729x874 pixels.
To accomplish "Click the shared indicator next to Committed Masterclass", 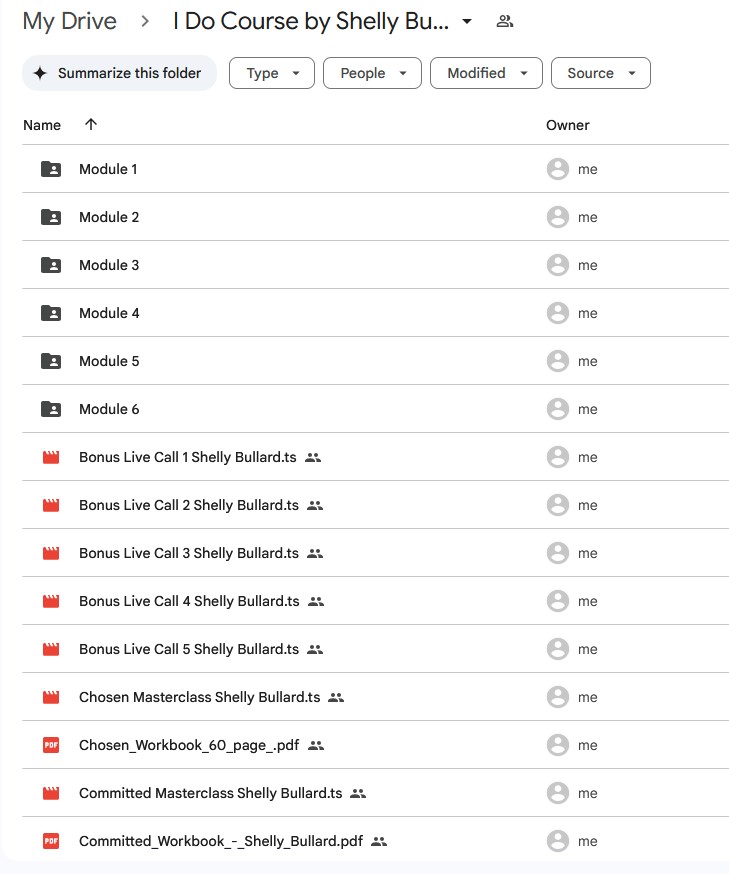I will (x=358, y=793).
